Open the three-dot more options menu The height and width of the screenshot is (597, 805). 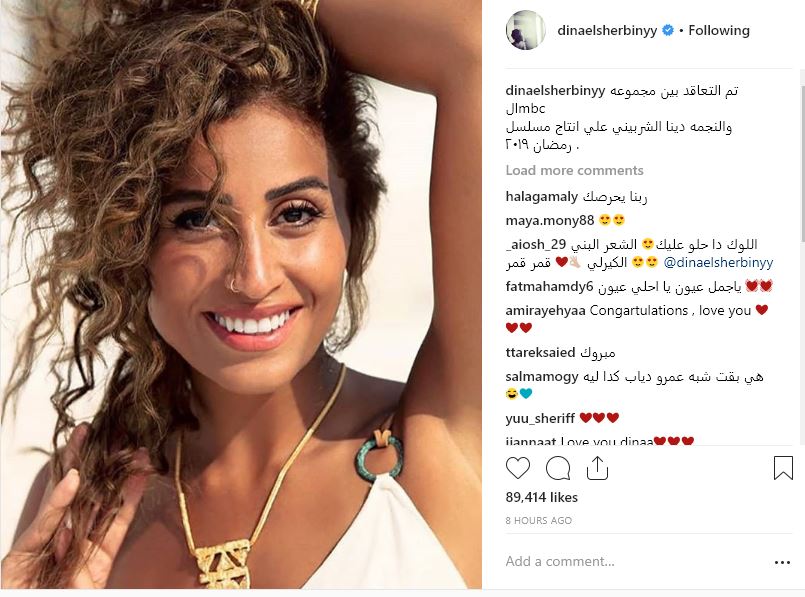click(x=782, y=563)
